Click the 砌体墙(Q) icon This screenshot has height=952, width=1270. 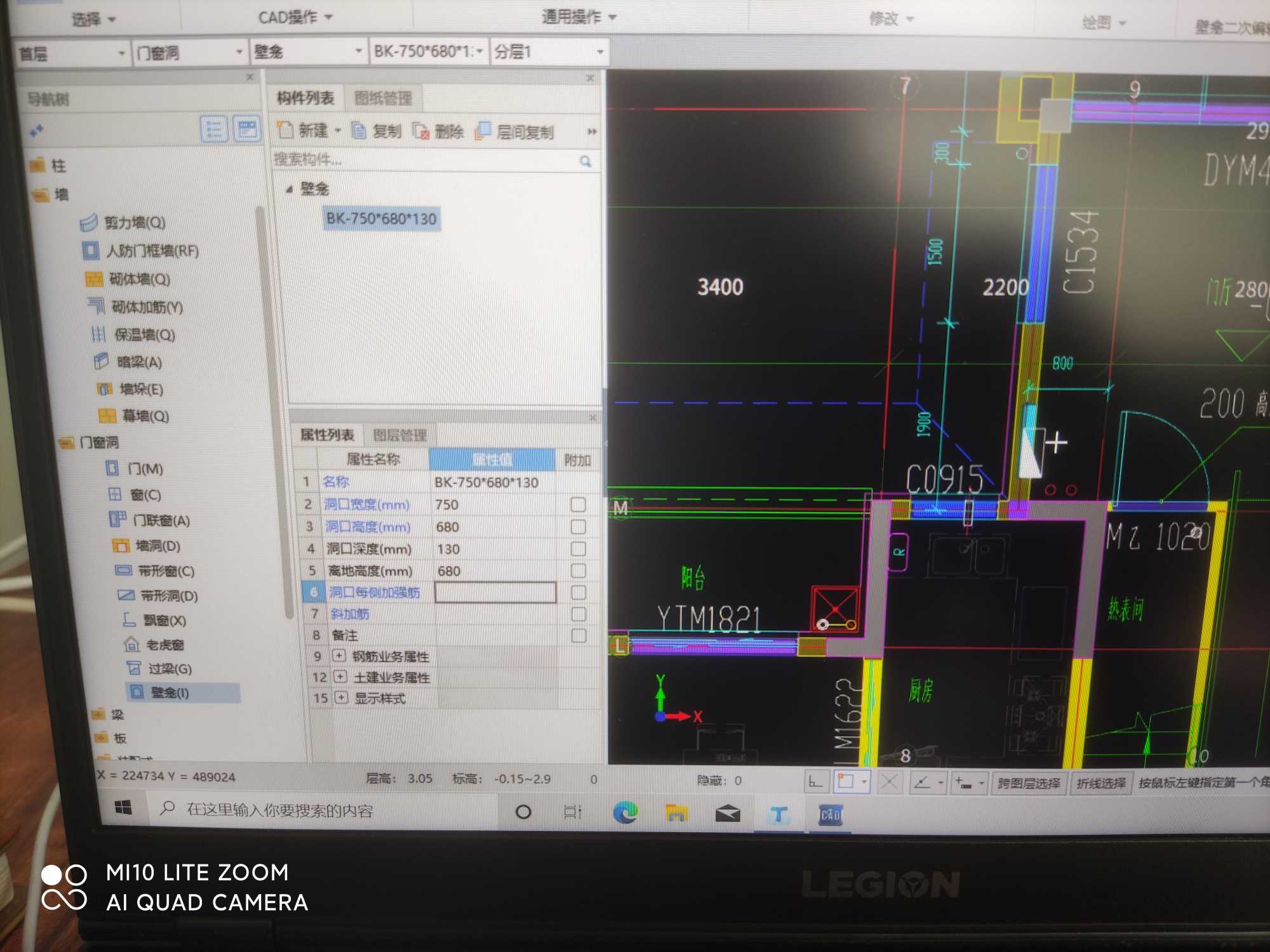coord(93,279)
